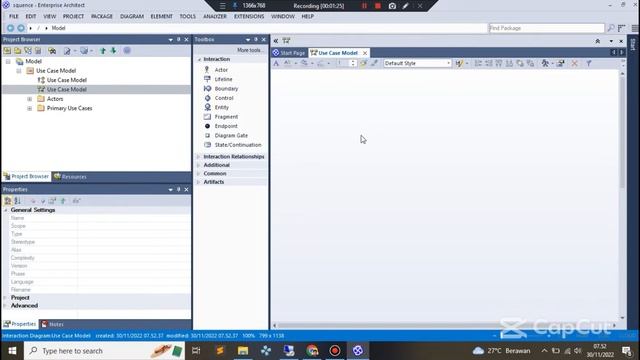Expand the Artifacts toolbox section
This screenshot has width=640, height=360.
click(x=199, y=182)
